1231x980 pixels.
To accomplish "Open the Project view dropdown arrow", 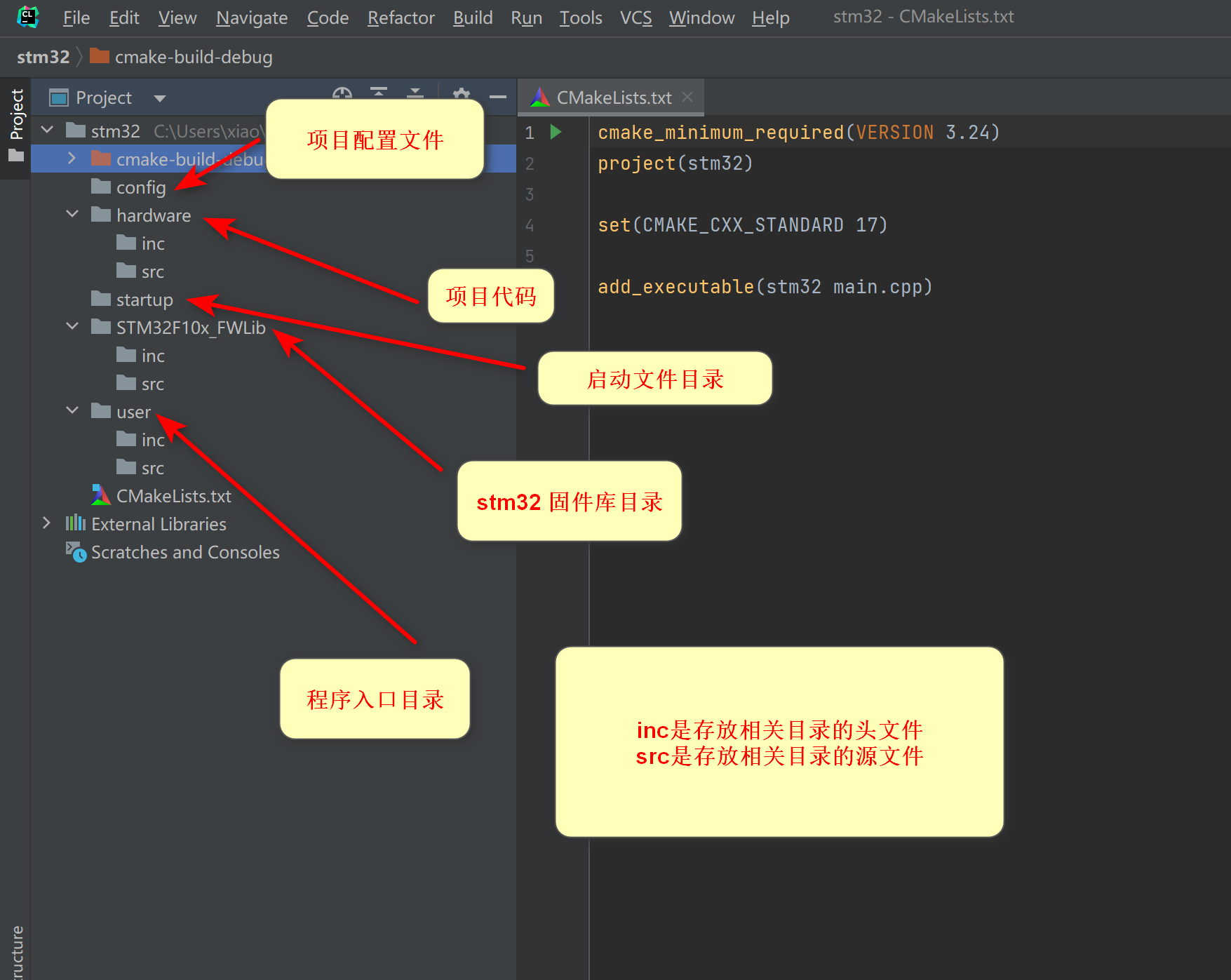I will [159, 98].
